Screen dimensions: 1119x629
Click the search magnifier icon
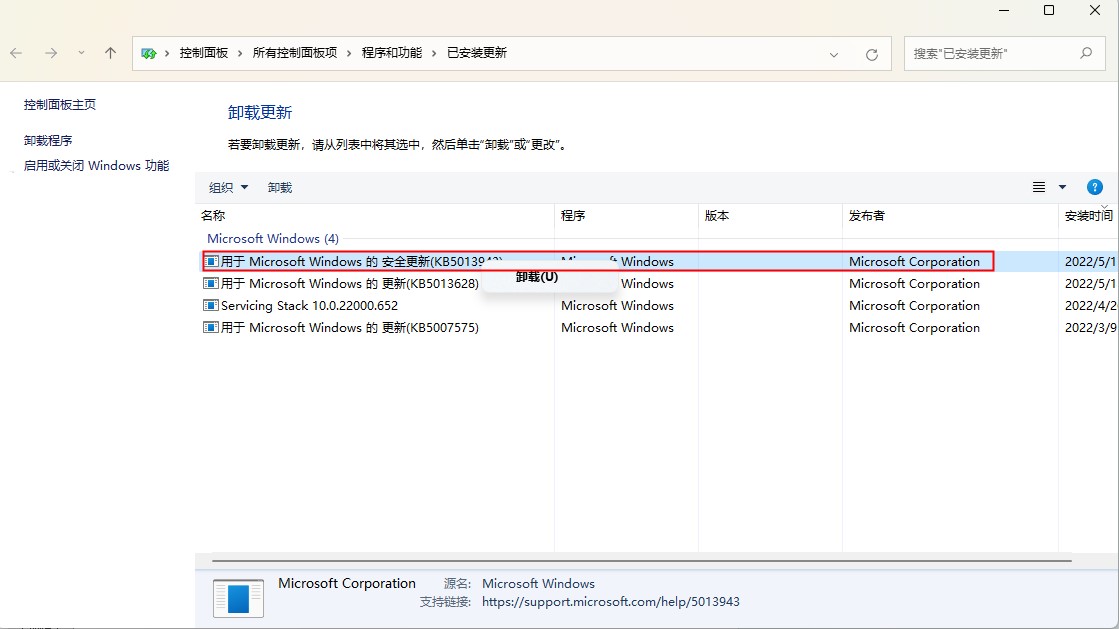(x=1087, y=53)
